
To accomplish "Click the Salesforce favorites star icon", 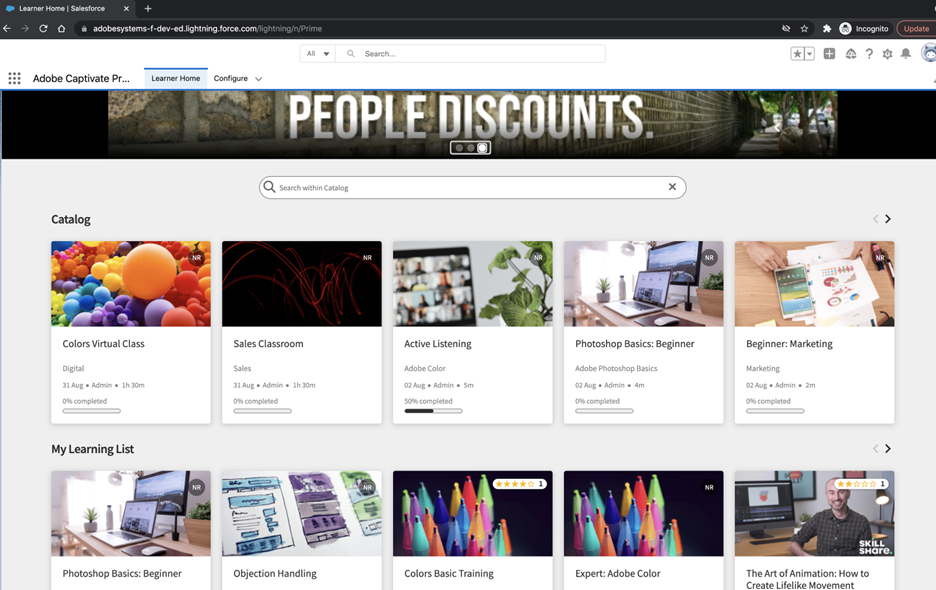I will point(797,54).
